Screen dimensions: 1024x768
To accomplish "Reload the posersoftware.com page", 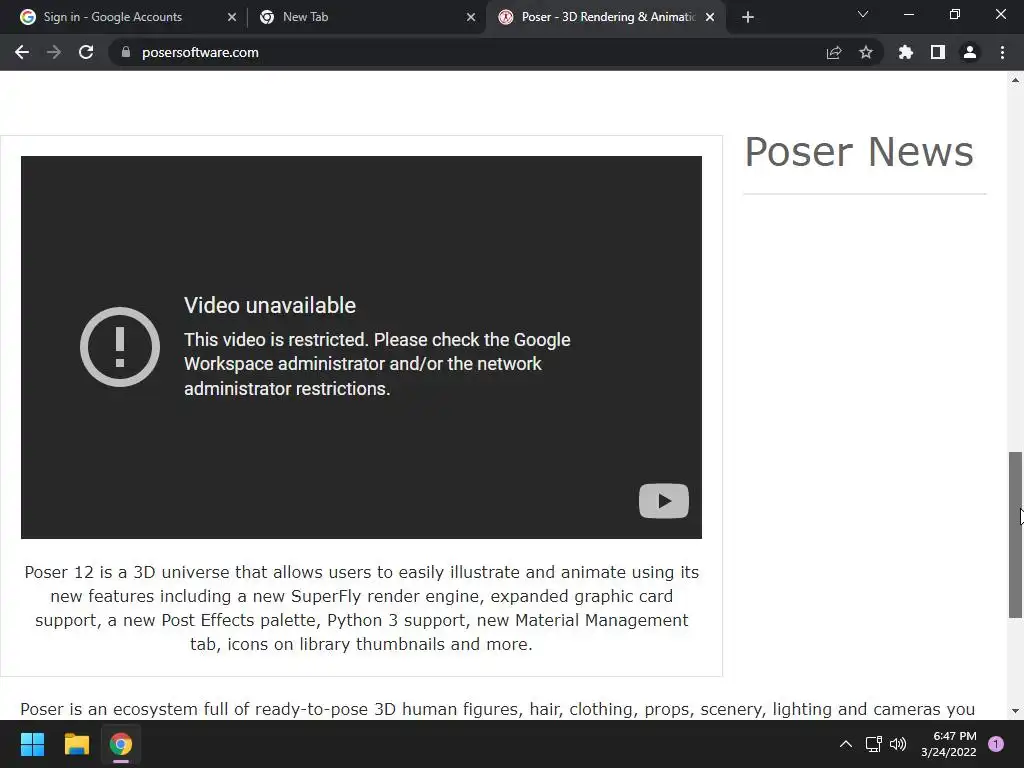I will pos(86,52).
